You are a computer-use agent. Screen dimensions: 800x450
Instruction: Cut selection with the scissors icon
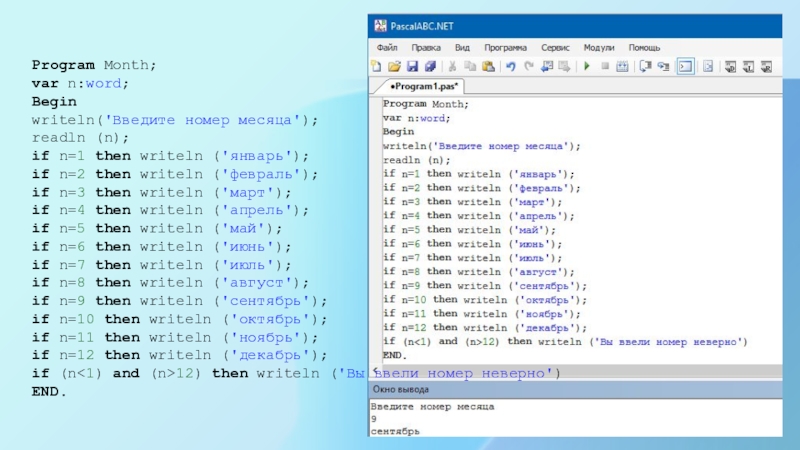pos(452,66)
